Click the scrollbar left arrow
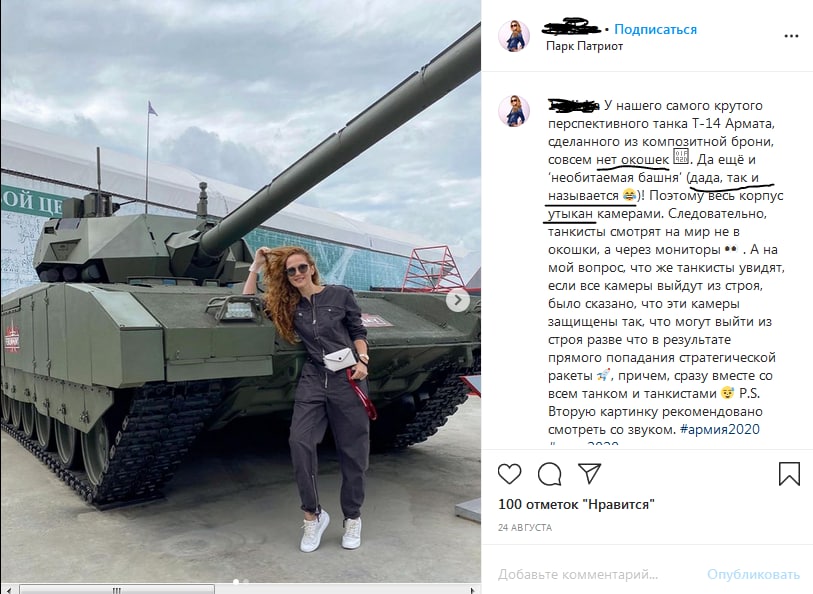This screenshot has height=594, width=813. [x=8, y=590]
